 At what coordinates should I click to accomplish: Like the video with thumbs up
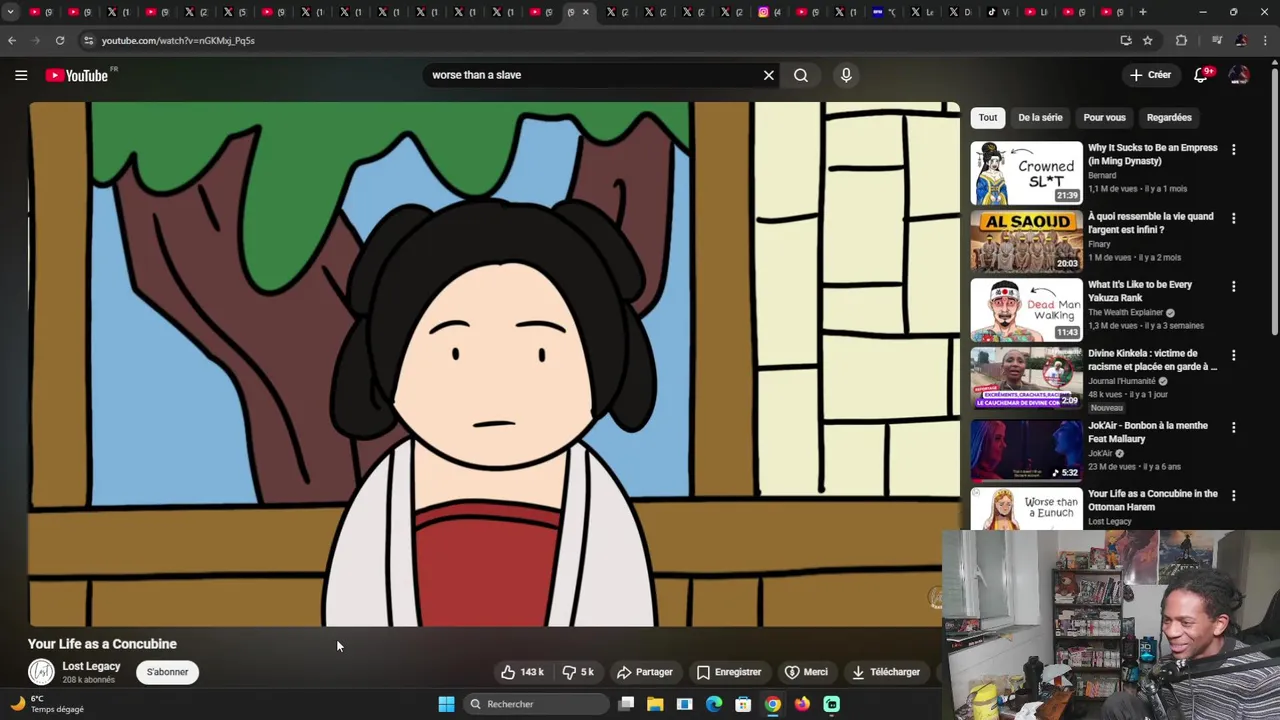(523, 672)
